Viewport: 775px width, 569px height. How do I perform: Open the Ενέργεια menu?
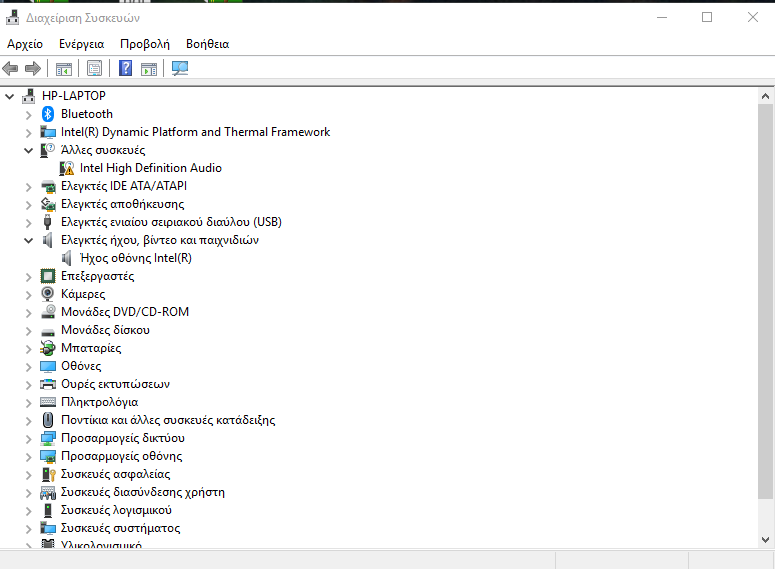(x=82, y=44)
